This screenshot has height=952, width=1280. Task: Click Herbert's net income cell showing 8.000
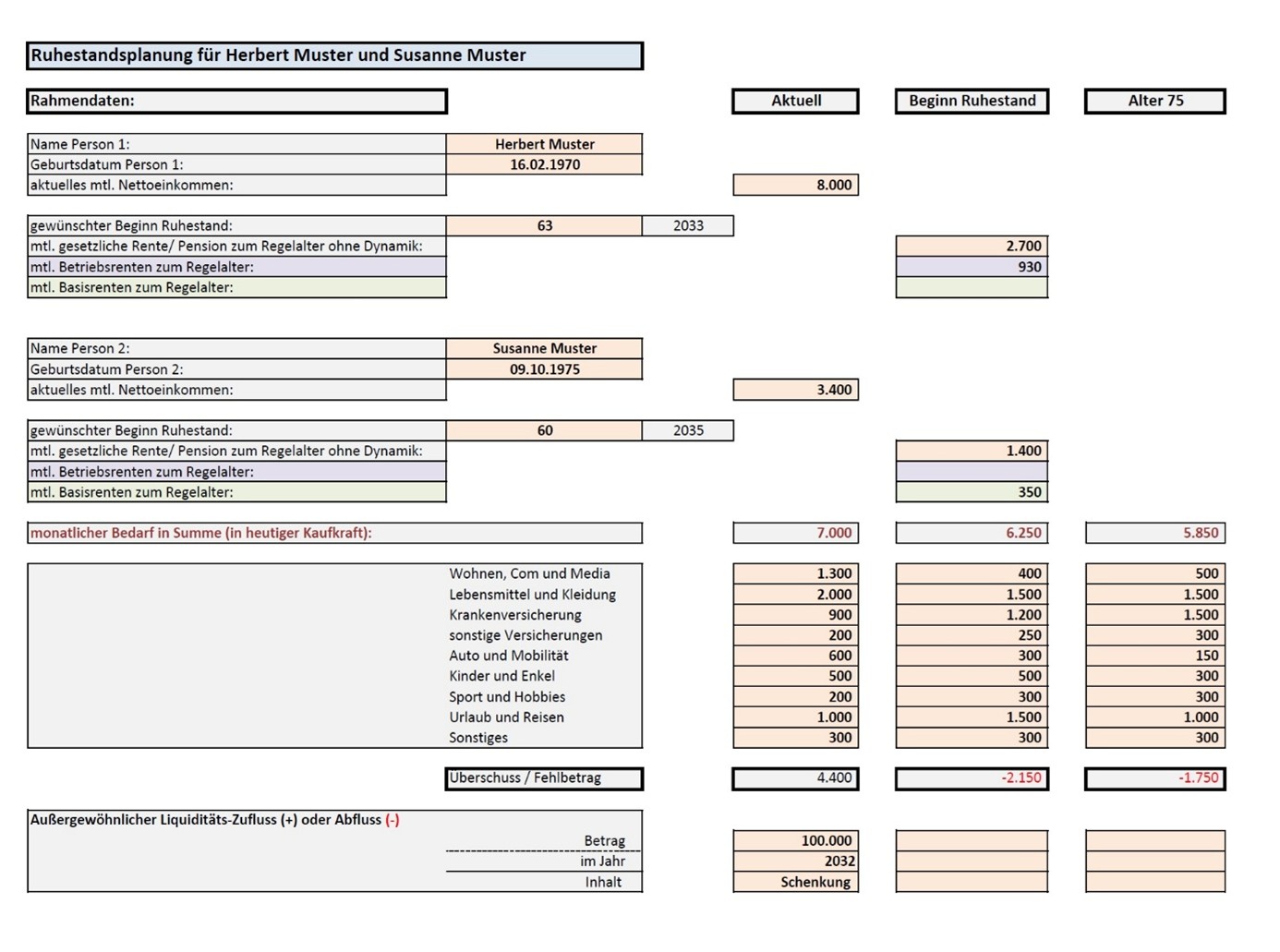795,185
